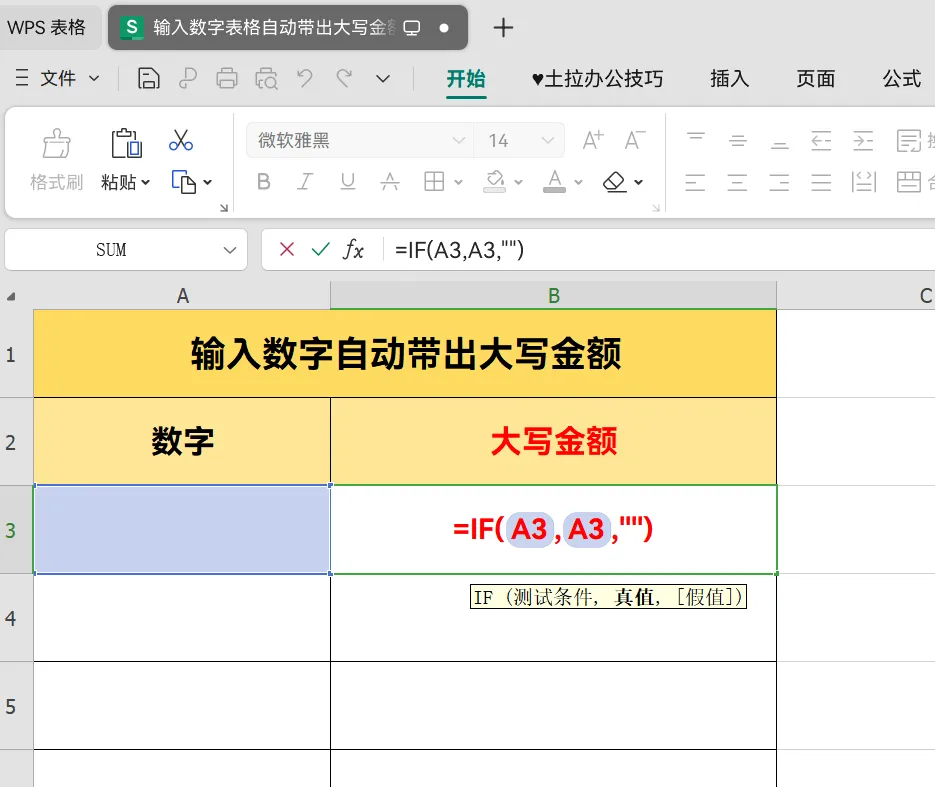Open the font size 14 dropdown
This screenshot has height=787, width=935.
coord(547,140)
